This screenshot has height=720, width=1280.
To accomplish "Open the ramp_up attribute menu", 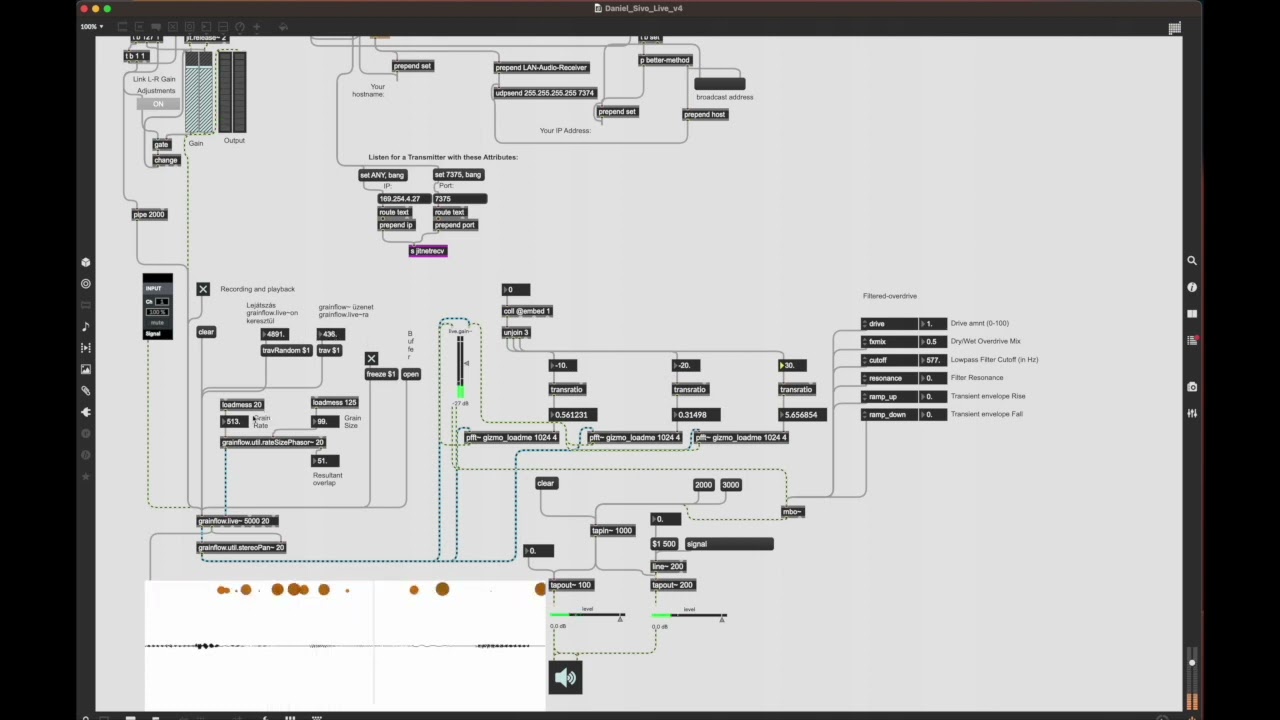I will pos(889,396).
